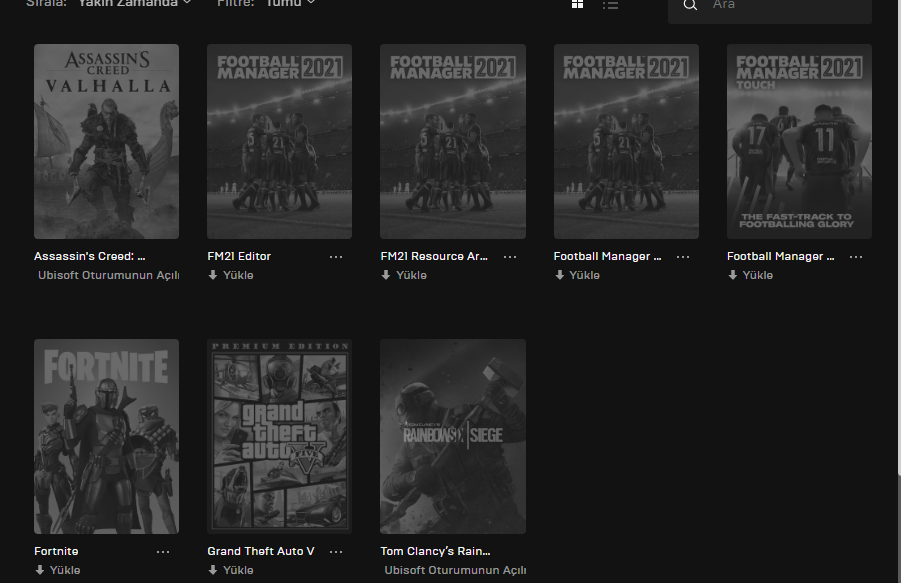
Task: Open Grand Theft Auto V cover
Action: [x=279, y=437]
